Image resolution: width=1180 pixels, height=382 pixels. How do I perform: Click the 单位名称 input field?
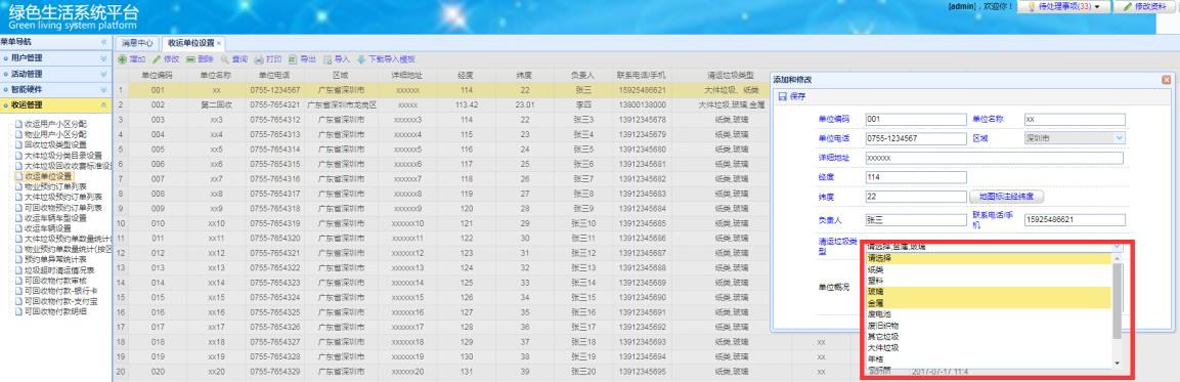coord(1075,119)
